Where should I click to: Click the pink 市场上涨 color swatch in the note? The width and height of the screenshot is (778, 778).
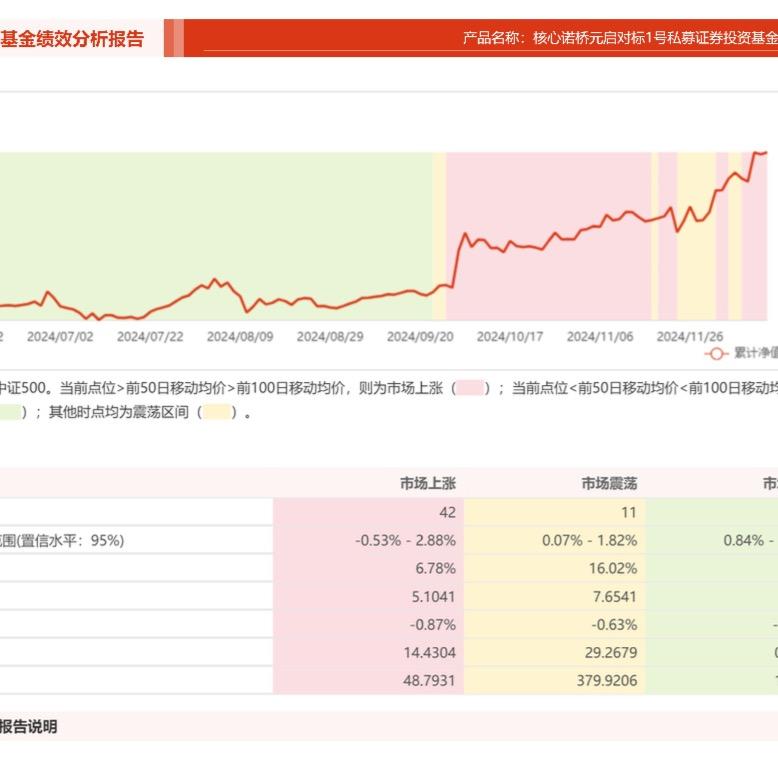click(473, 389)
